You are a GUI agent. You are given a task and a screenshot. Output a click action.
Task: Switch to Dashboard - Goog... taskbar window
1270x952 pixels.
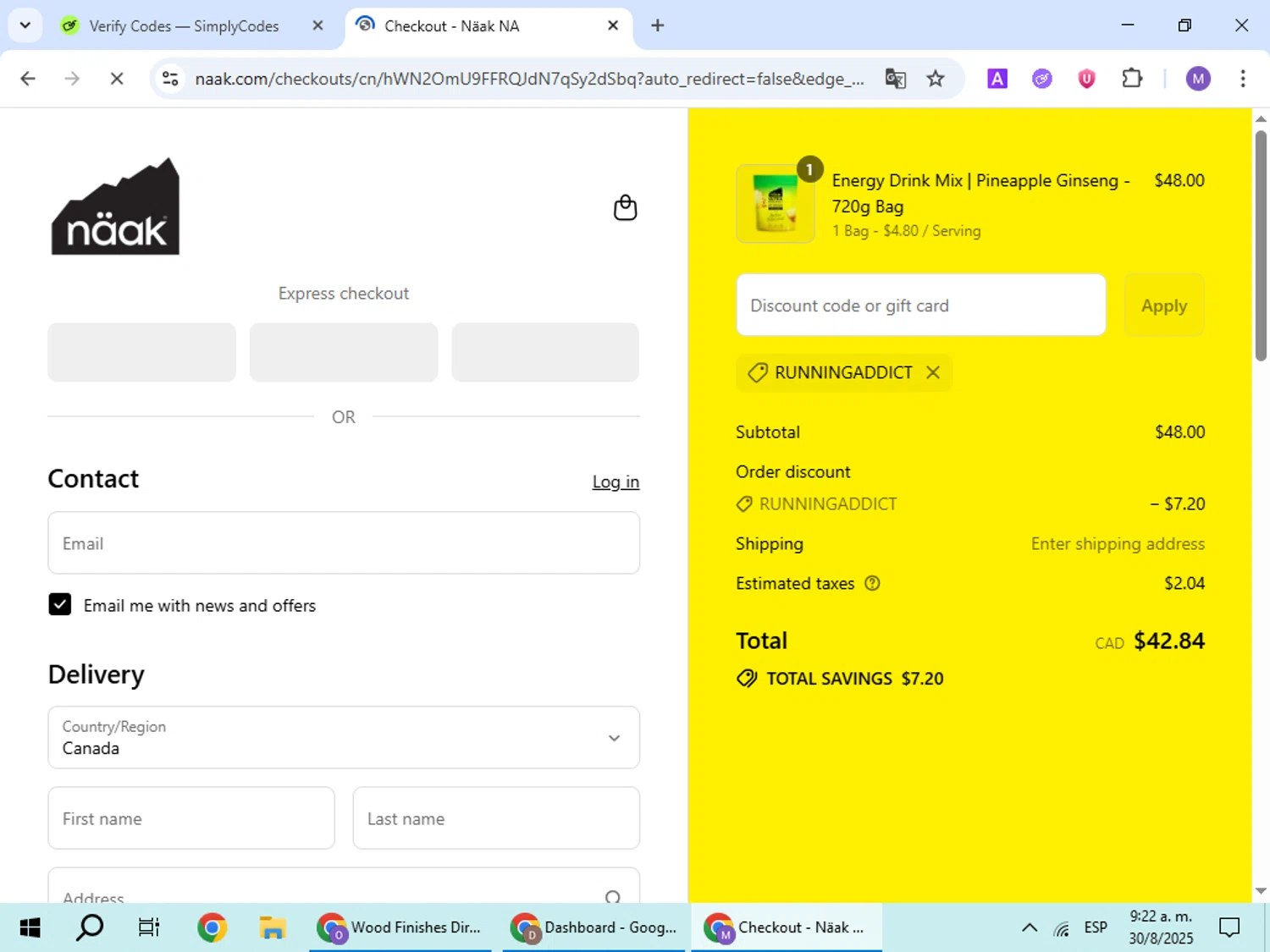click(x=594, y=927)
